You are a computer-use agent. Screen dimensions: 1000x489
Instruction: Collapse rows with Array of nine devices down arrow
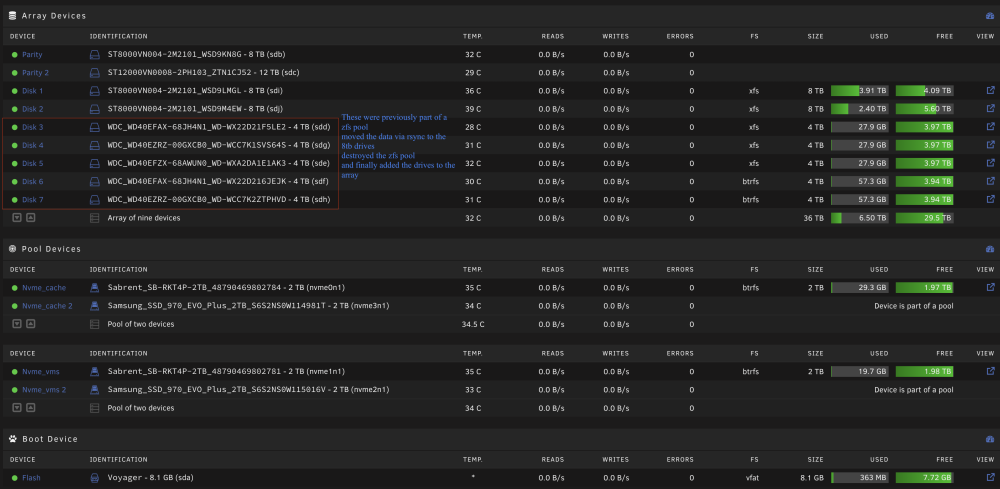[17, 217]
